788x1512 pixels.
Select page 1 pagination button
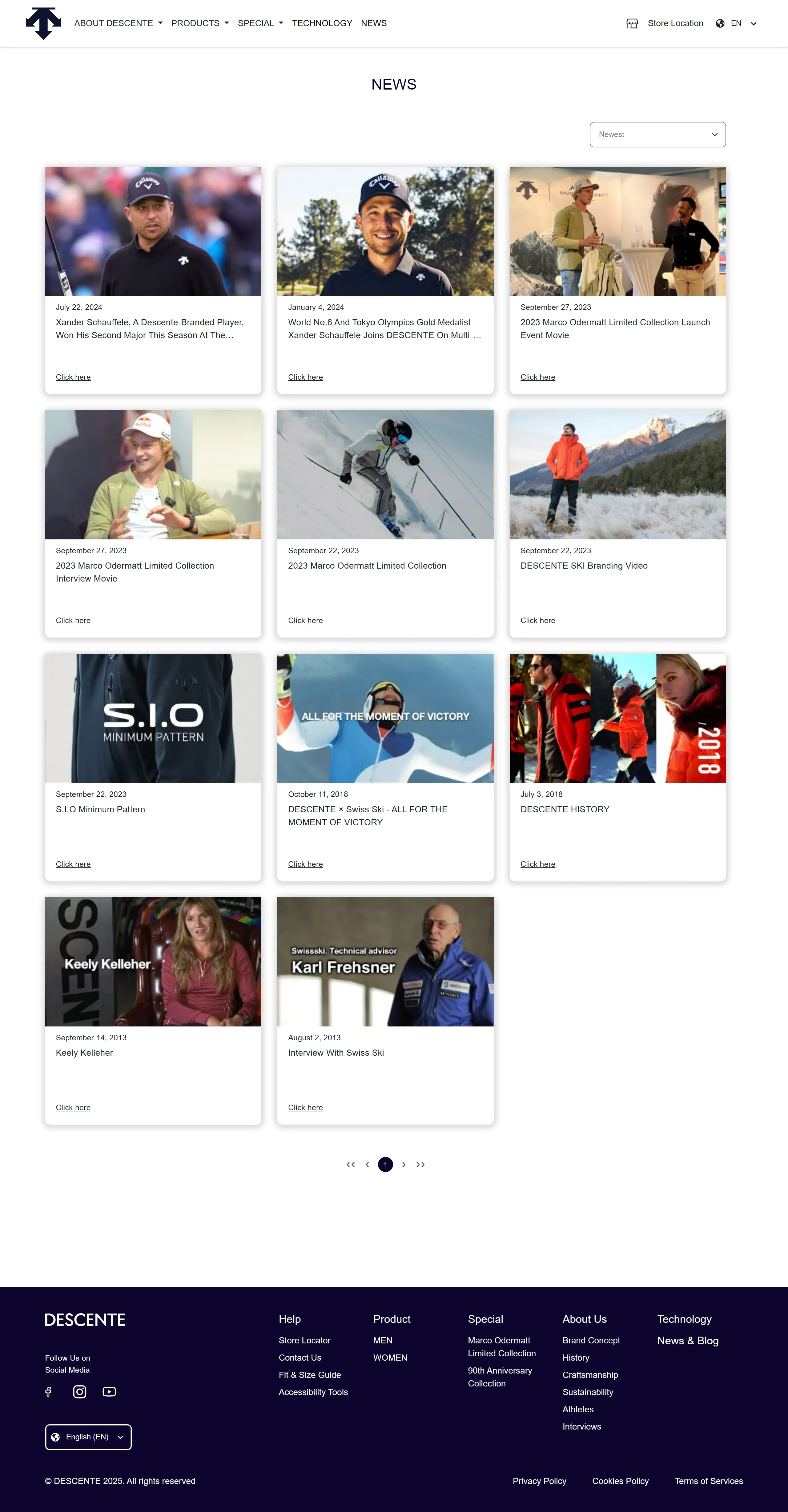385,1165
